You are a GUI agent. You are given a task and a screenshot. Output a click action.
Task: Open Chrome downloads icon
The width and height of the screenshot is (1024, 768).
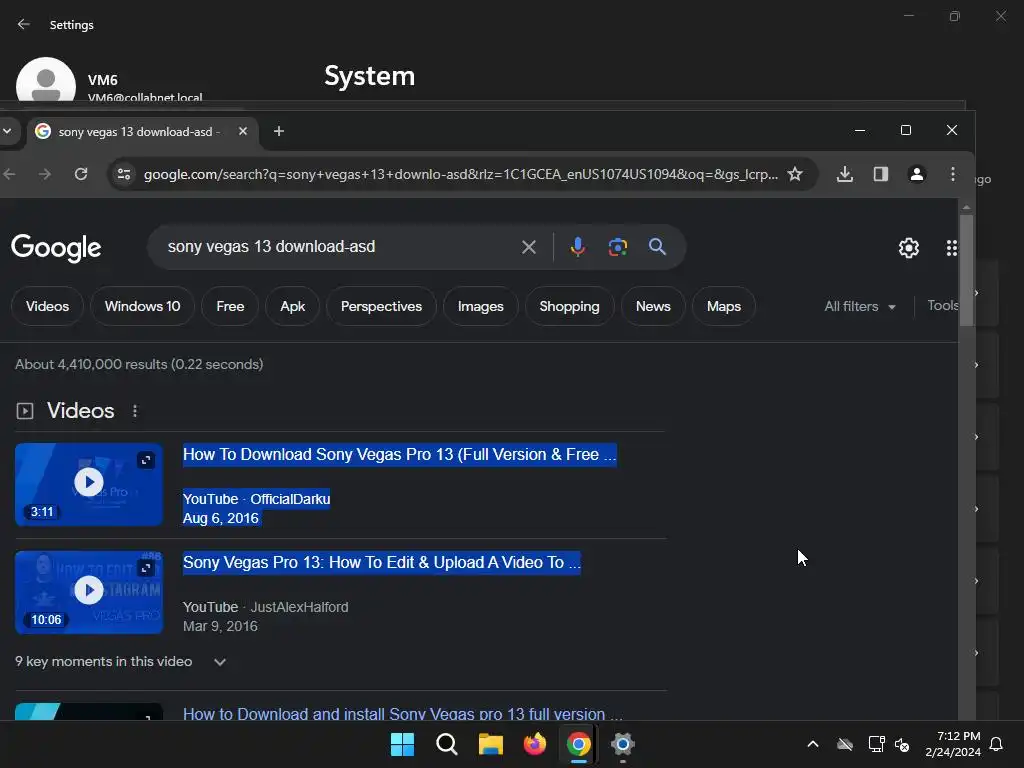pyautogui.click(x=844, y=174)
